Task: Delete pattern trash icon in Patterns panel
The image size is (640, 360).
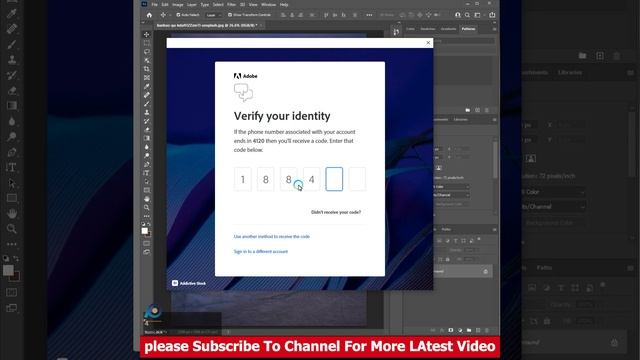Action: point(487,110)
